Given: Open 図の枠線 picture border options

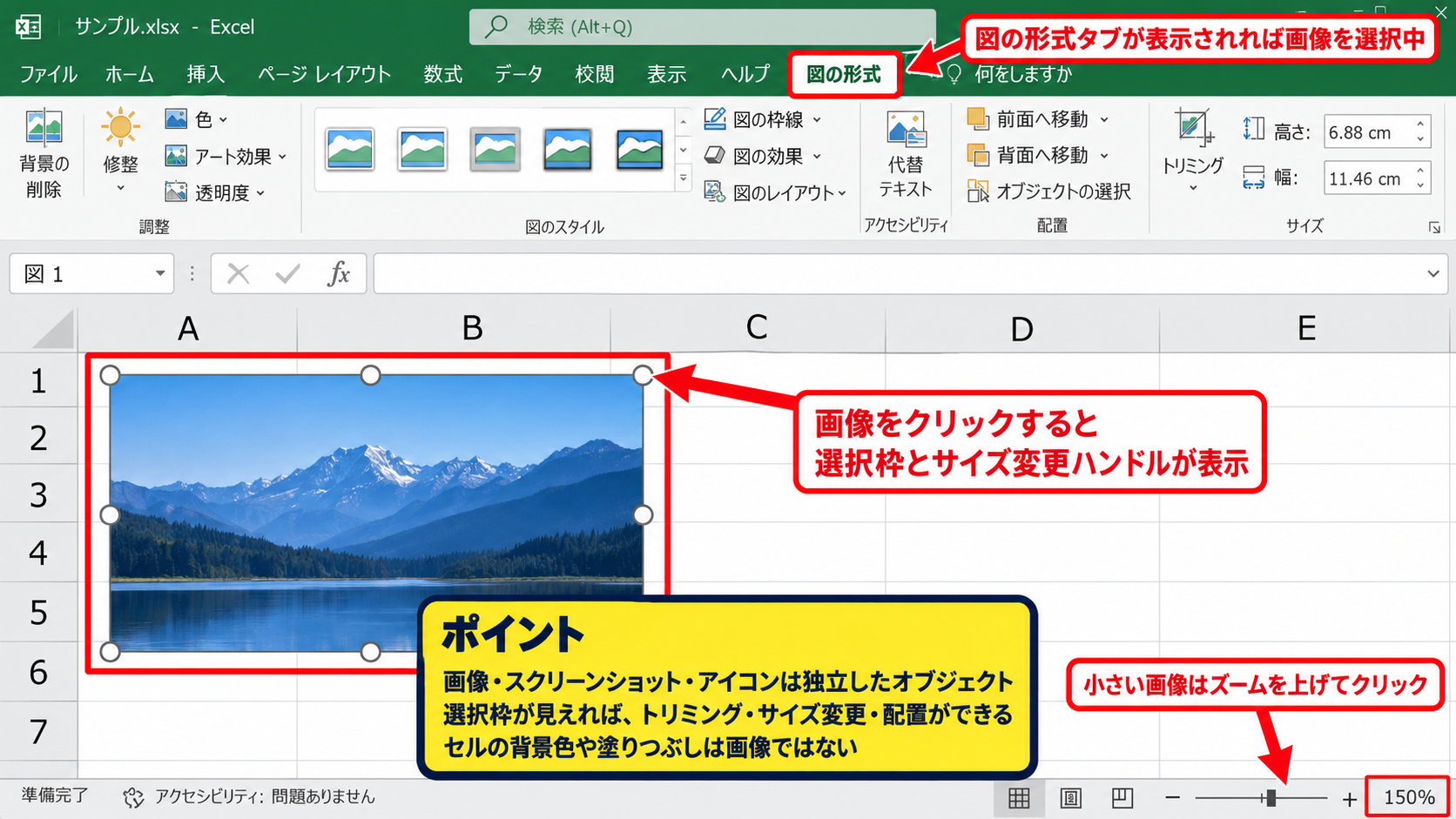Looking at the screenshot, I should (763, 119).
